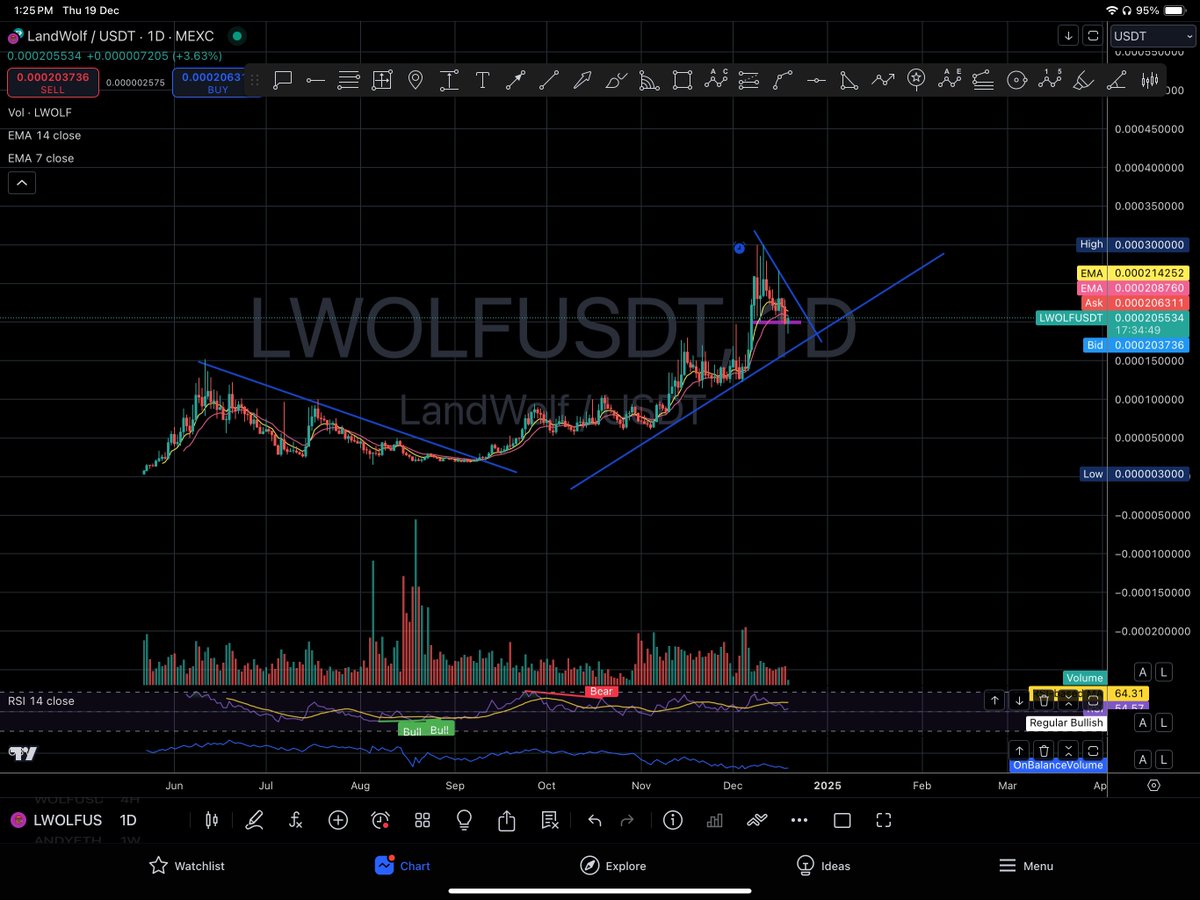
Task: Toggle auto scale A on RSI pane
Action: [x=1142, y=722]
